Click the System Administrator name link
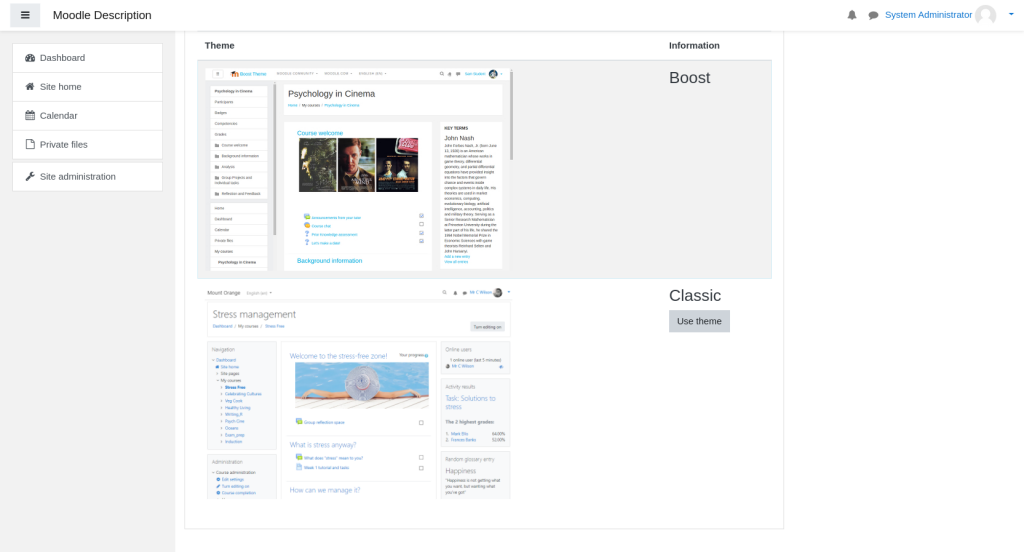 (928, 15)
